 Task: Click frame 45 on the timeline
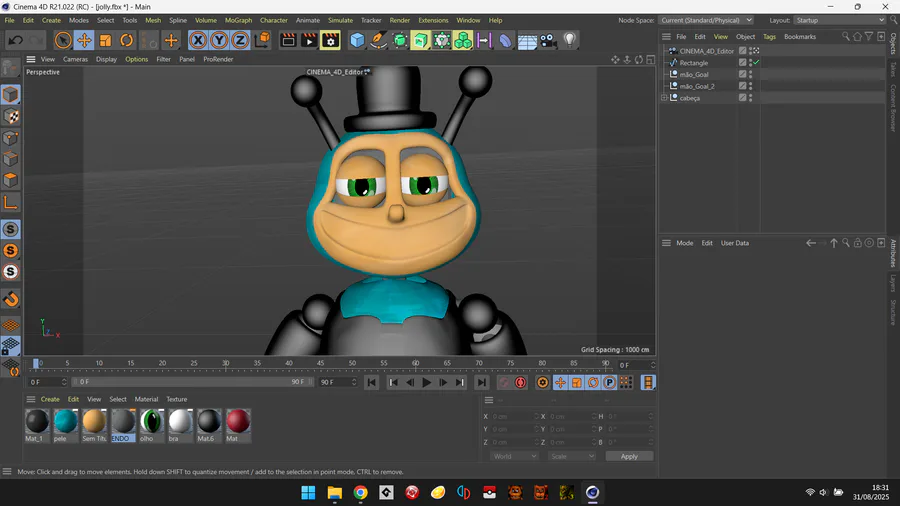320,363
